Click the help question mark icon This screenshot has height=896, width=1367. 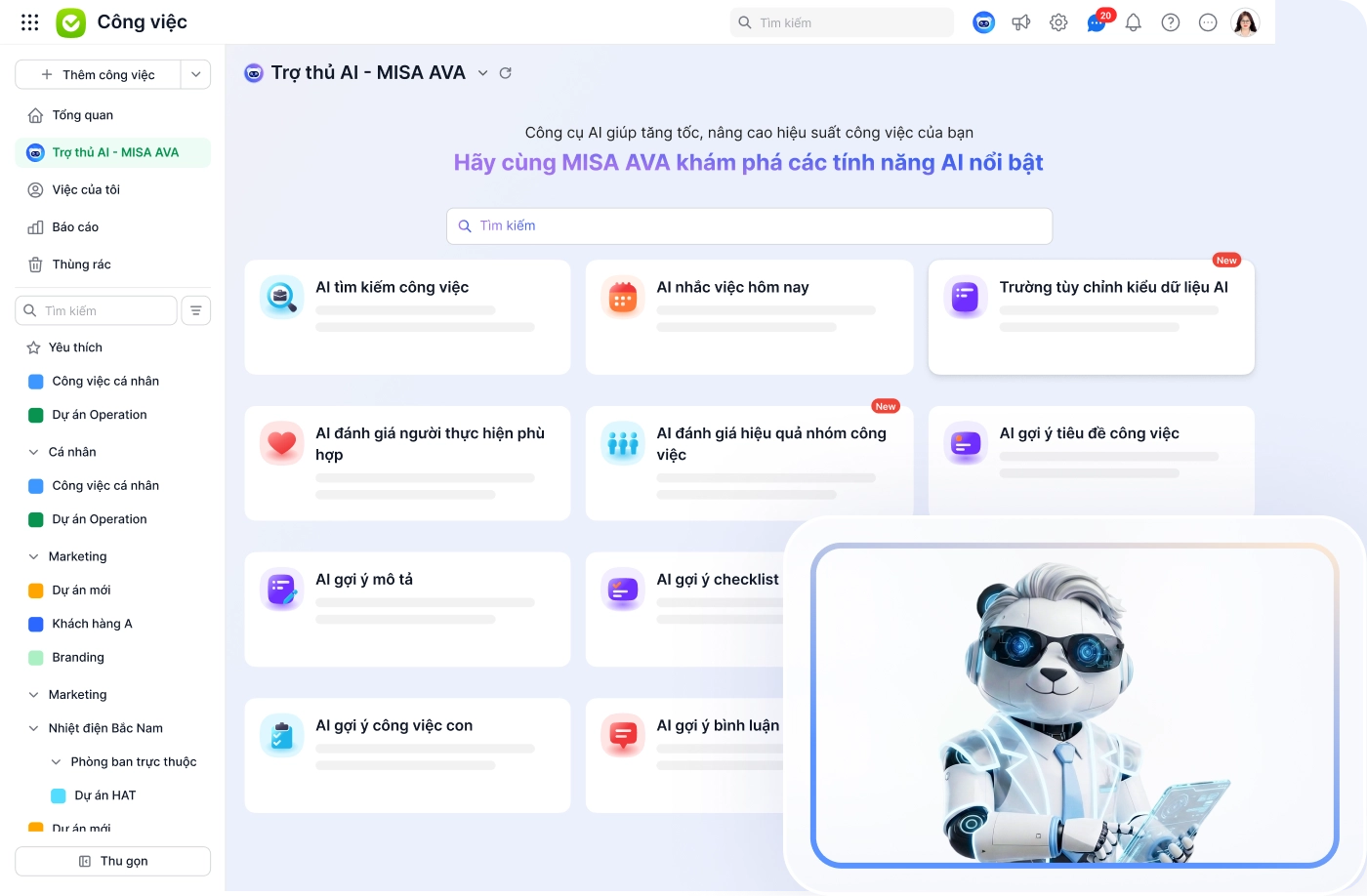click(1171, 22)
